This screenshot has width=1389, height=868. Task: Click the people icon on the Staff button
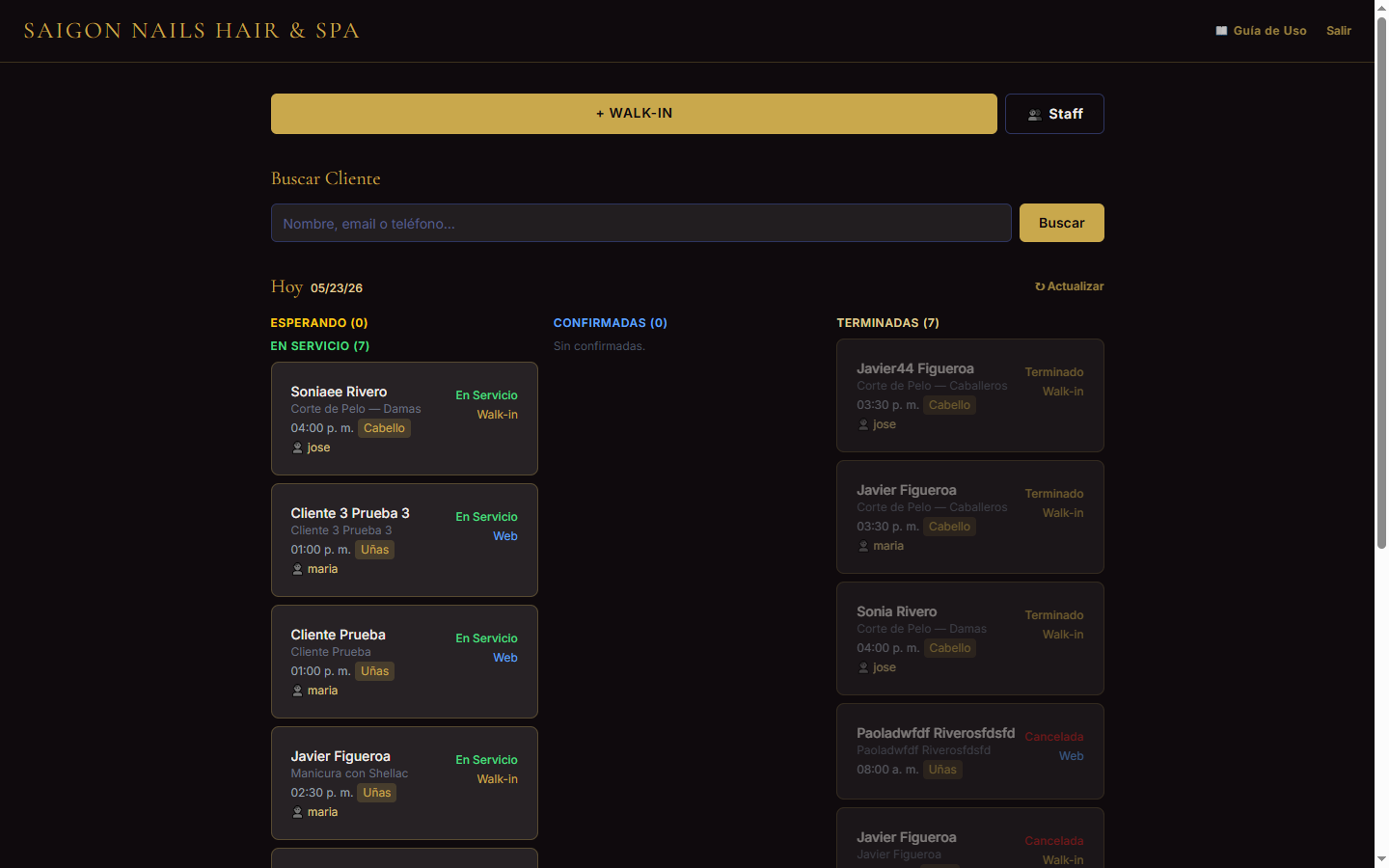pos(1035,115)
